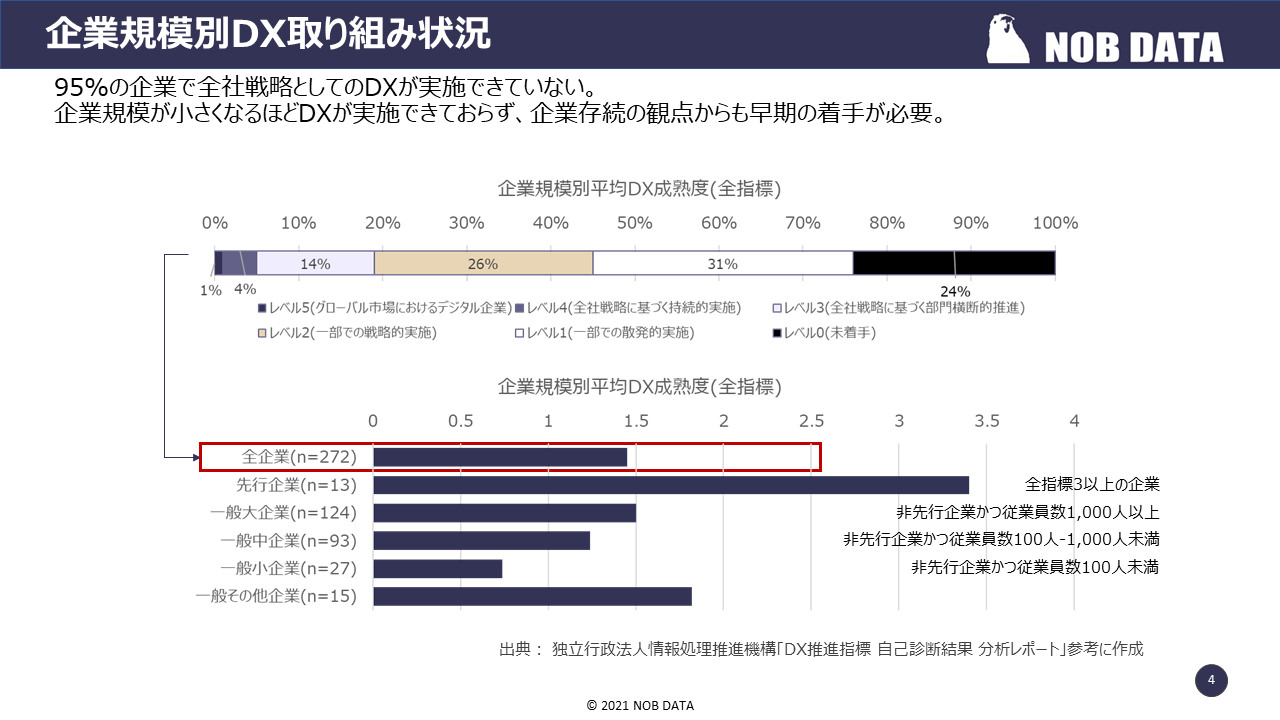
Task: Select the レベル3 legend color marker
Action: [x=776, y=308]
